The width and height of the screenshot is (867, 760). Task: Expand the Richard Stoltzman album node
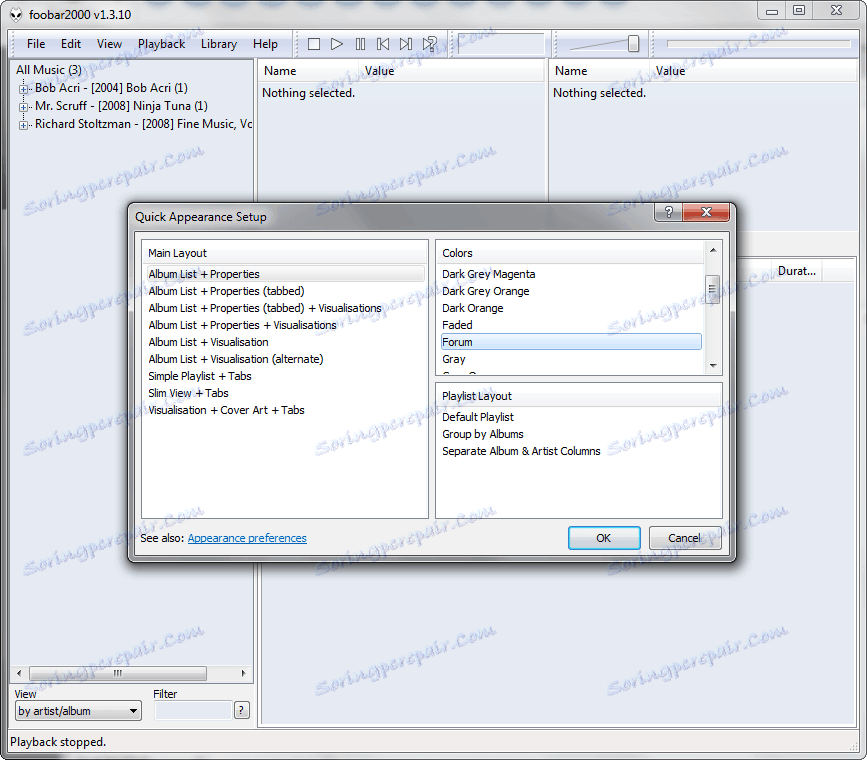point(23,125)
